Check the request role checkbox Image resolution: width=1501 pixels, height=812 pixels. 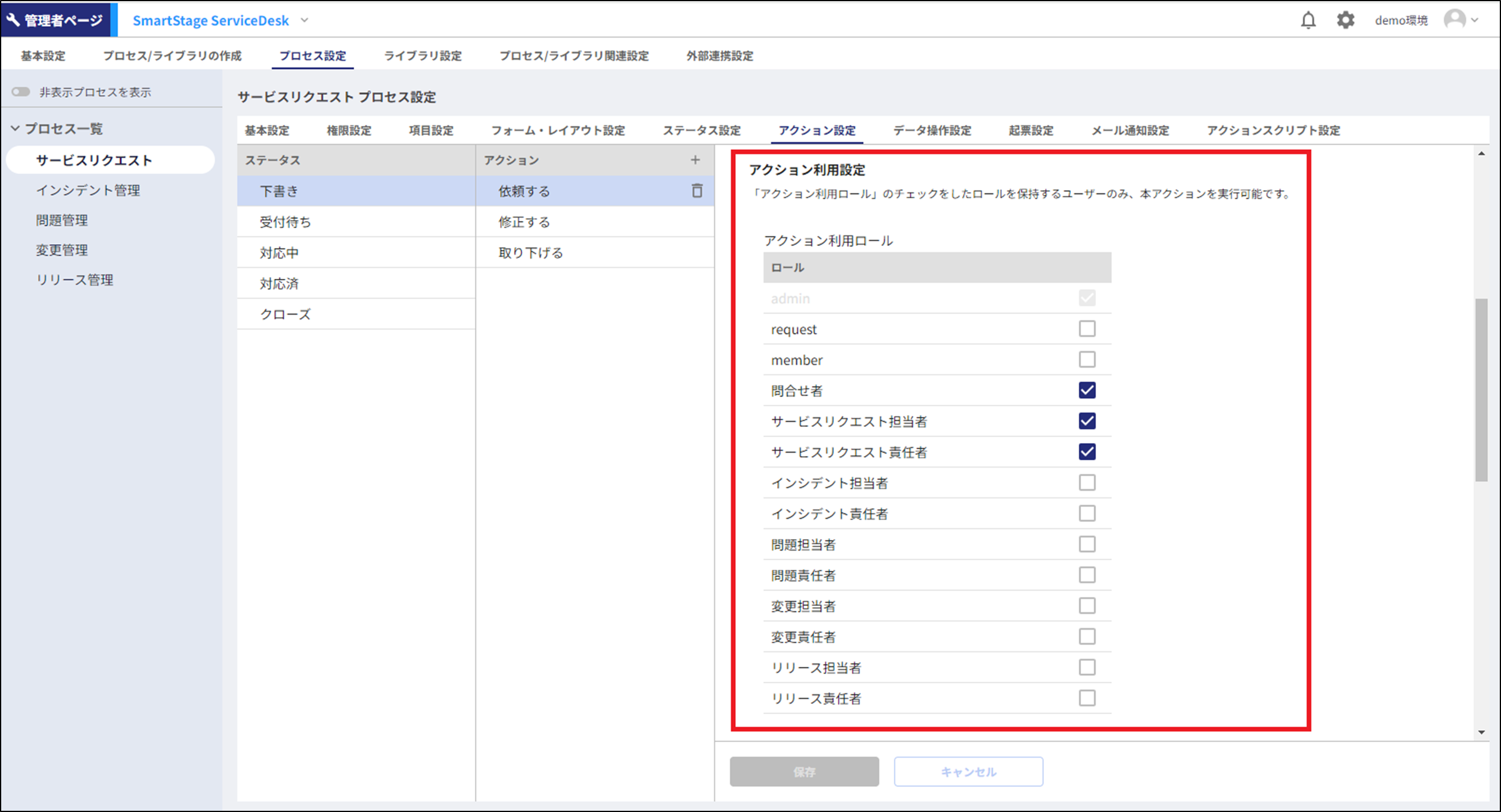[1086, 329]
